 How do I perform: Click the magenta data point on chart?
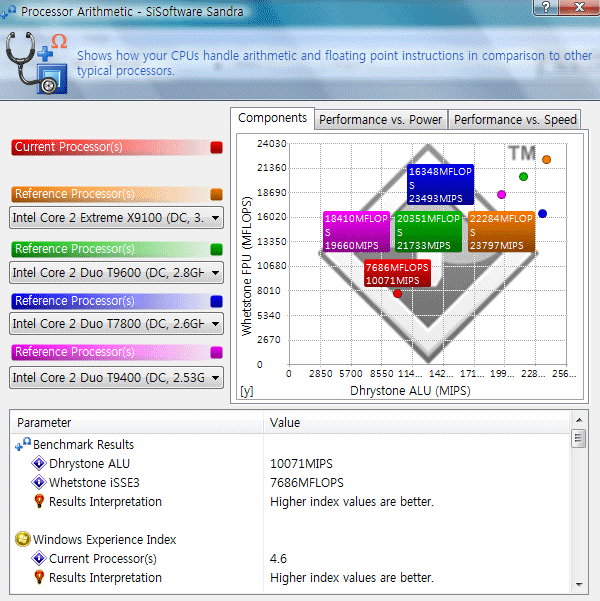[501, 195]
